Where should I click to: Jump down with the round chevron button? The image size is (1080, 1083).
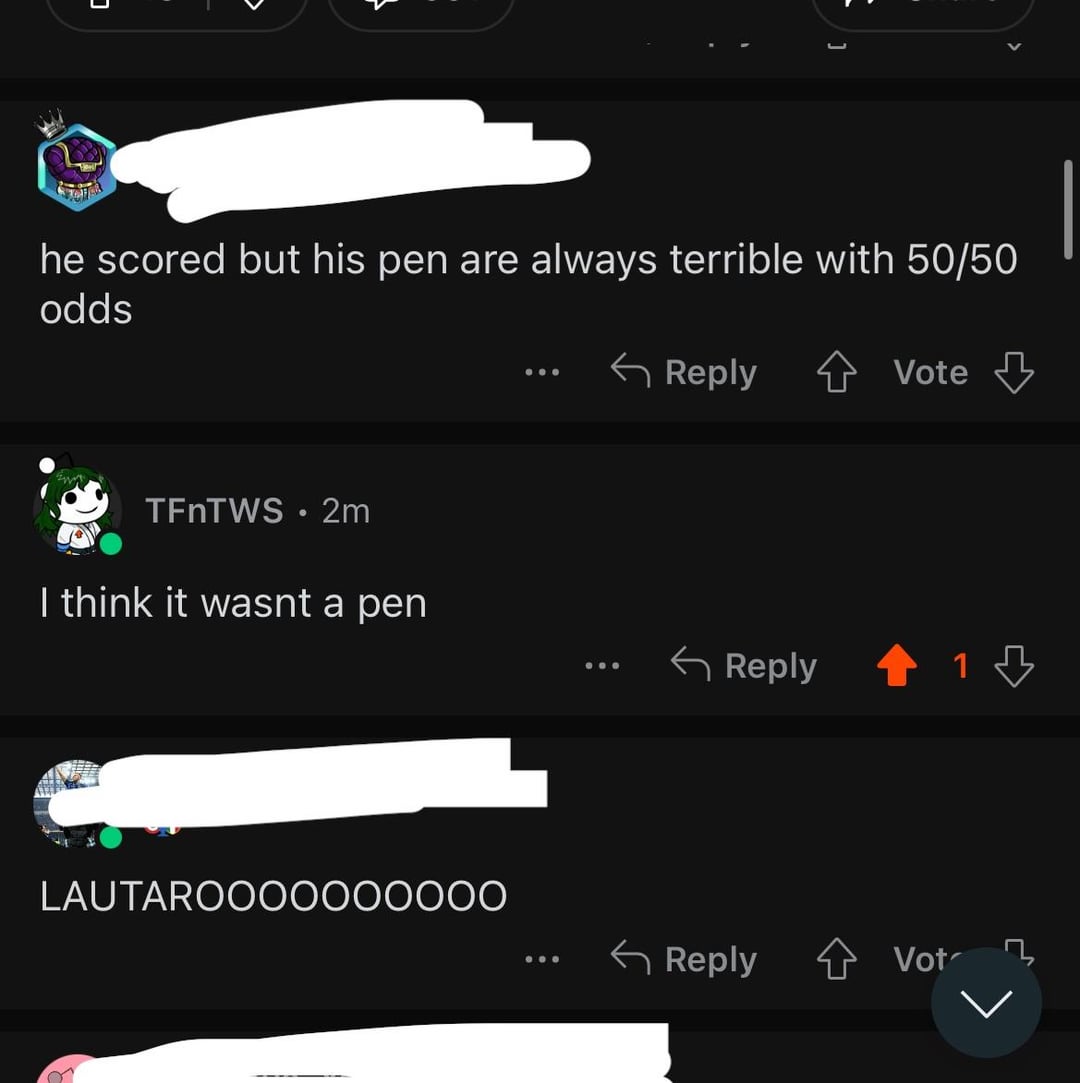[x=986, y=1003]
